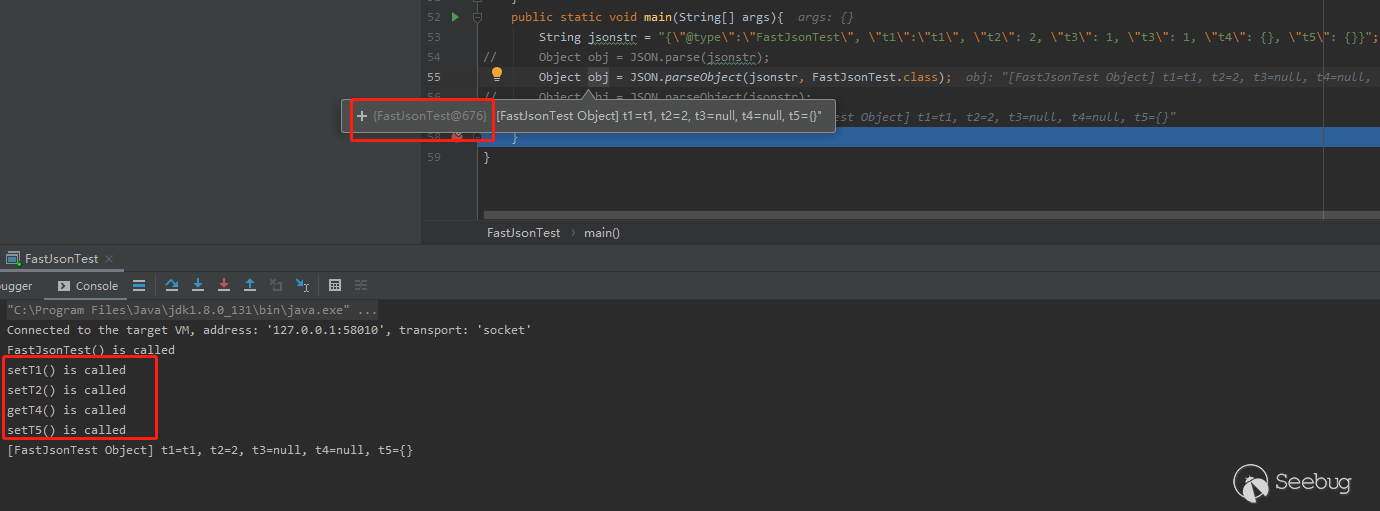Toggle the breakpoint on line 58

pos(456,137)
